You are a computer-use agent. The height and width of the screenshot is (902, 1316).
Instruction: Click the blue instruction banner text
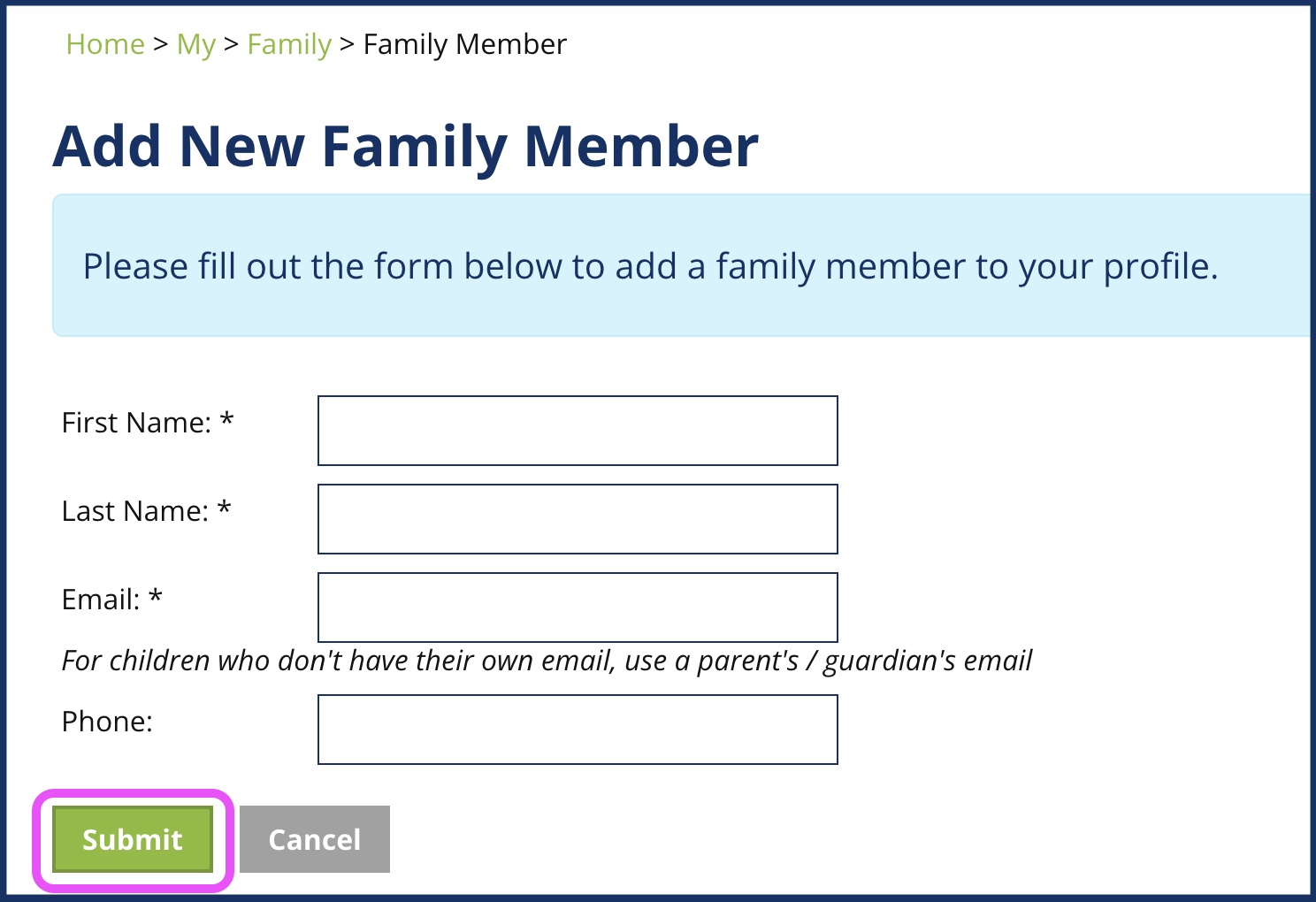[x=650, y=266]
